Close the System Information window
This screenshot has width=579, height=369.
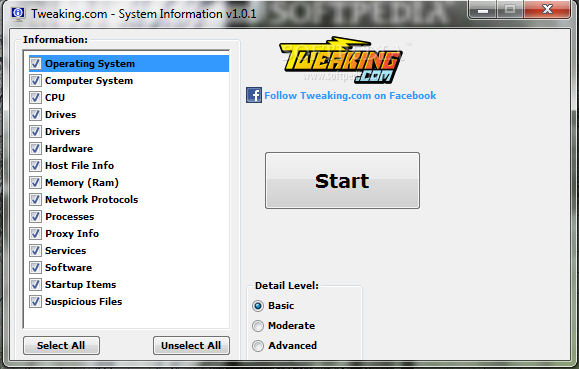(547, 10)
